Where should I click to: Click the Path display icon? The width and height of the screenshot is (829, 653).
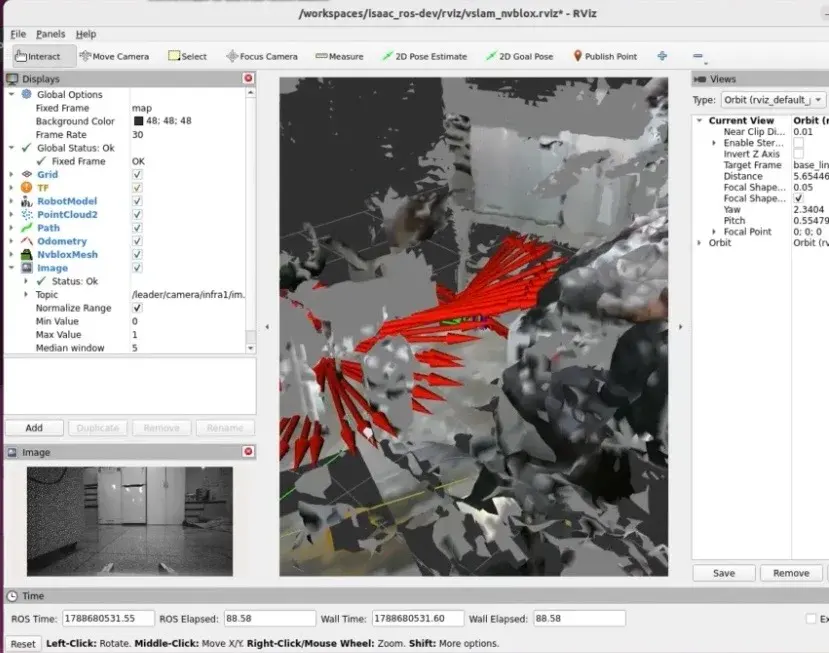pos(26,228)
